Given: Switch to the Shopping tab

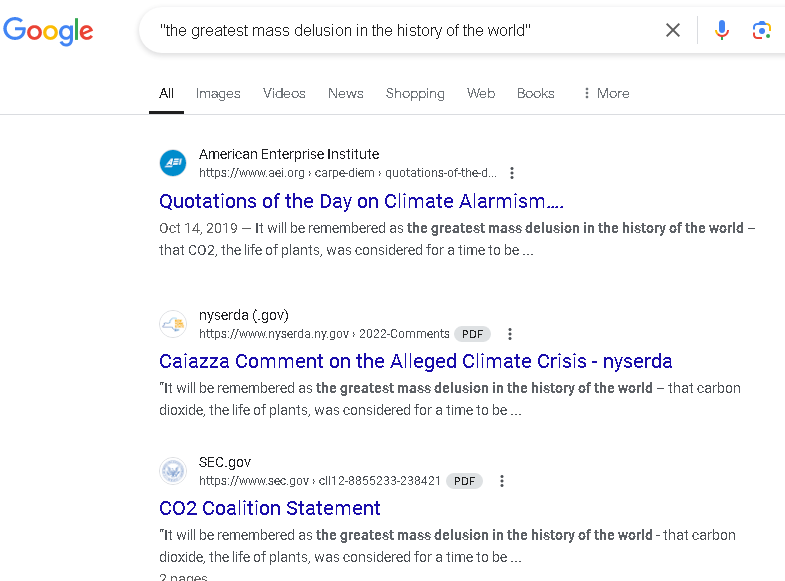Looking at the screenshot, I should click(415, 94).
